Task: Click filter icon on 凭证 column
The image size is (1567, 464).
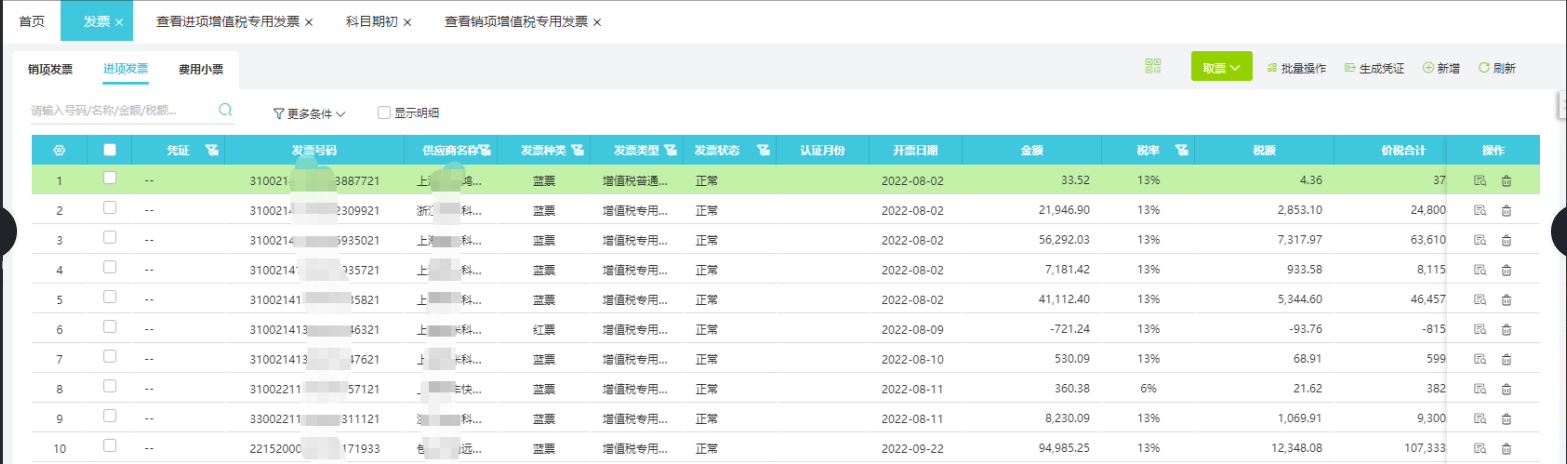Action: pyautogui.click(x=211, y=150)
